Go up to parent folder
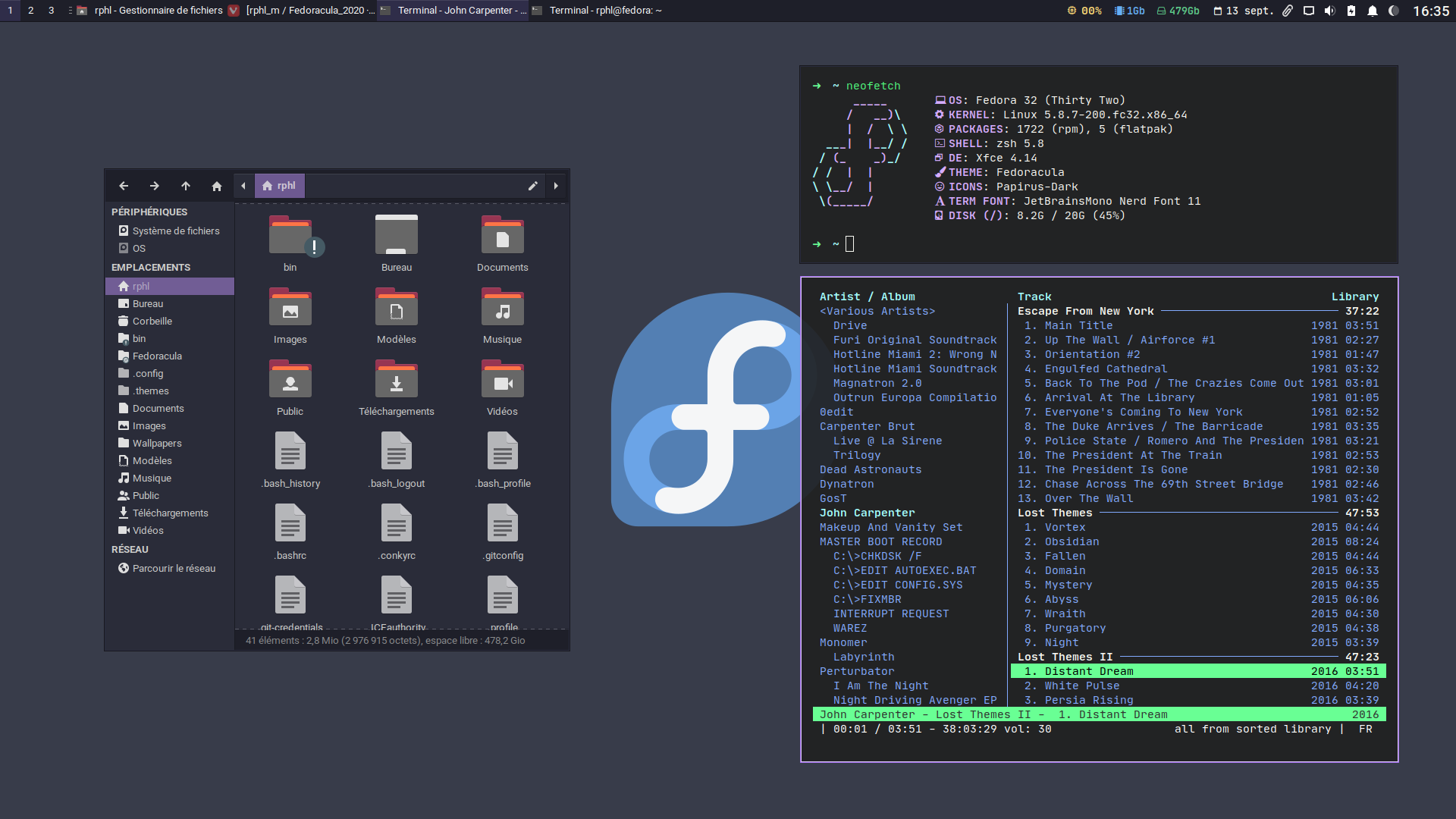Viewport: 1456px width, 819px height. click(x=186, y=186)
